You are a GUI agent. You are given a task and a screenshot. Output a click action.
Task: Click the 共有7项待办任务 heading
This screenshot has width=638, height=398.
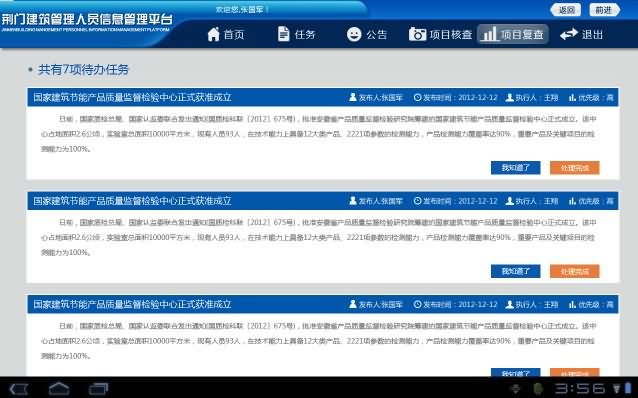point(83,70)
